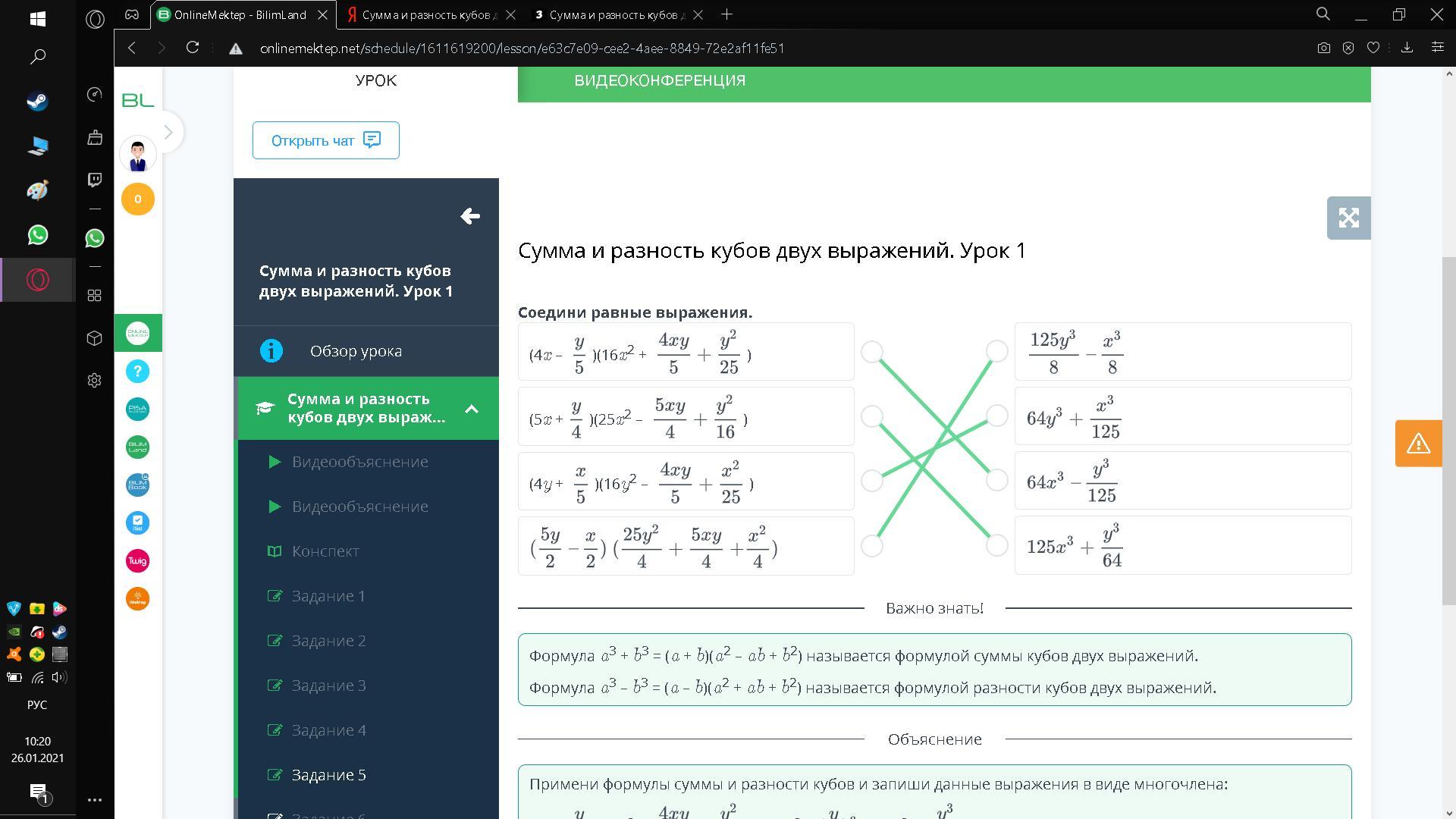Open browser downloads icon

[x=1407, y=48]
